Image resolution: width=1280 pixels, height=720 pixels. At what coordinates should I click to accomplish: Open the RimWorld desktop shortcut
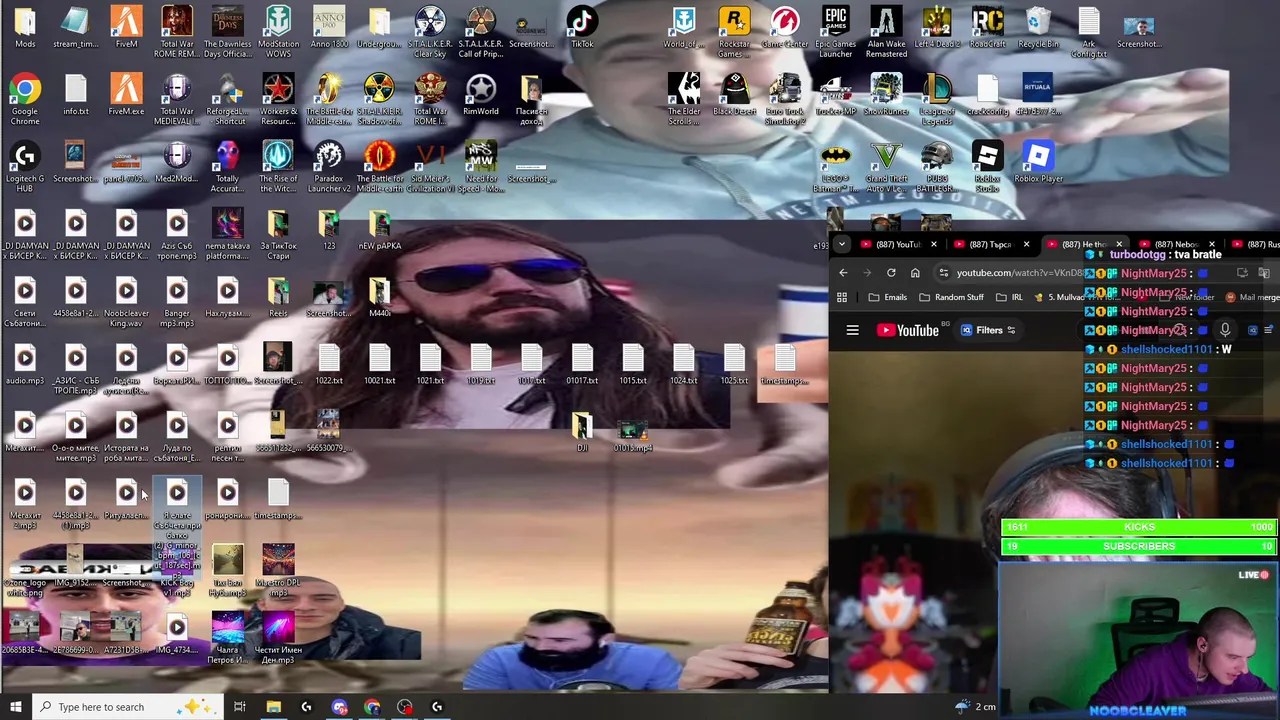point(481,94)
